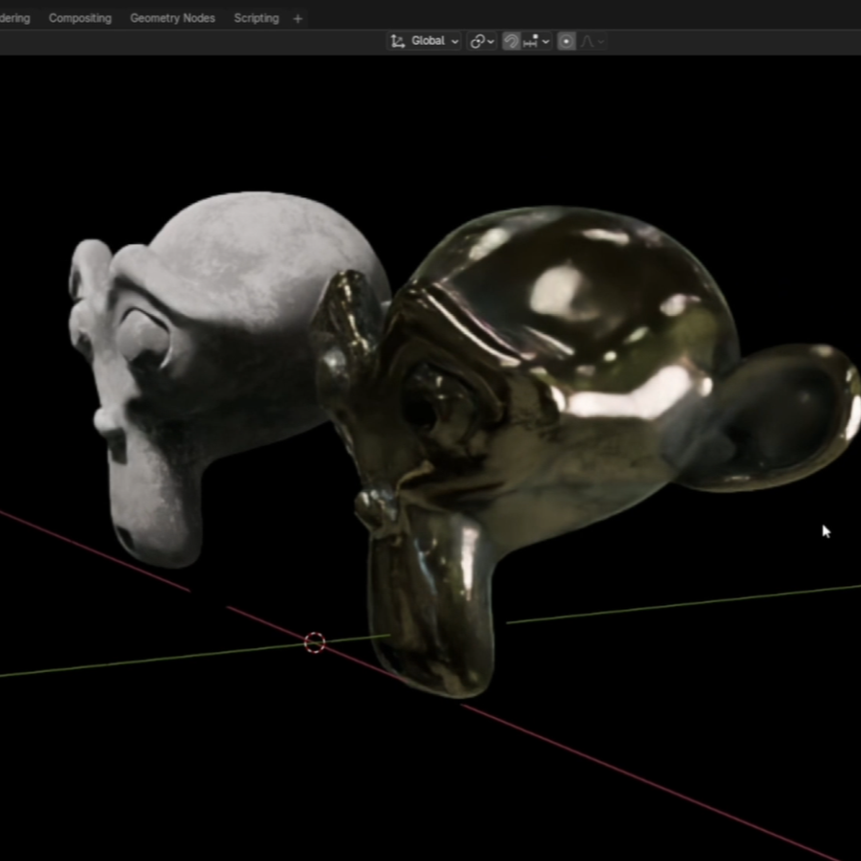This screenshot has width=861, height=861.
Task: Select the partially visible Rendering workspace tab
Action: pyautogui.click(x=15, y=18)
